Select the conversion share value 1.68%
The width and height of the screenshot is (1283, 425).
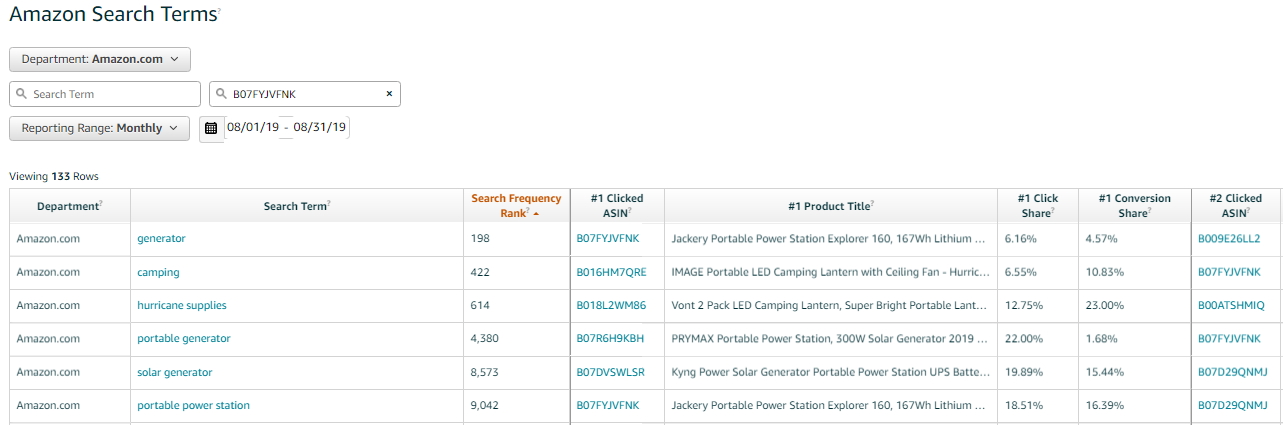(x=1101, y=339)
